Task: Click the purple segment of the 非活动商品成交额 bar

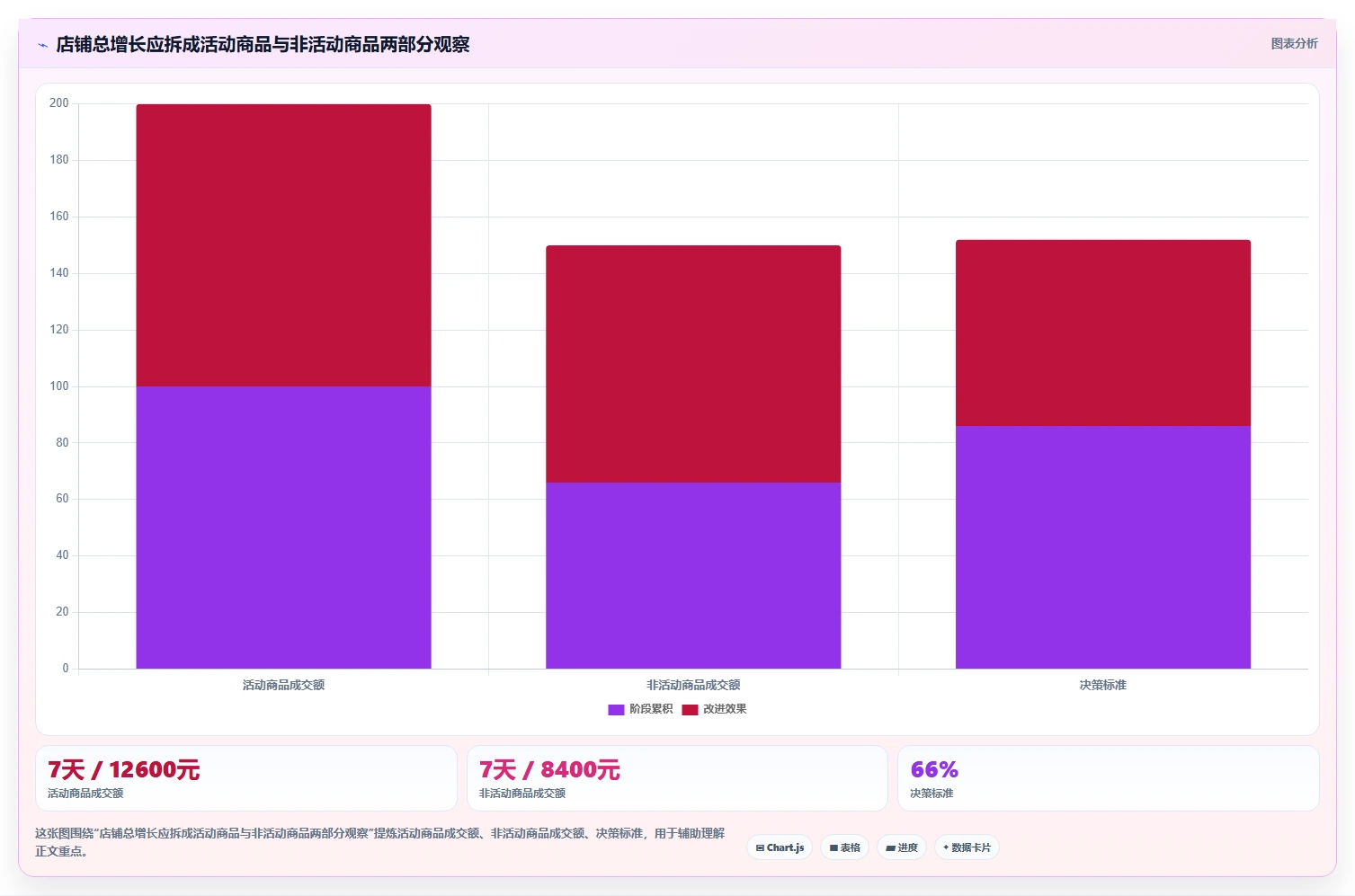Action: point(693,575)
